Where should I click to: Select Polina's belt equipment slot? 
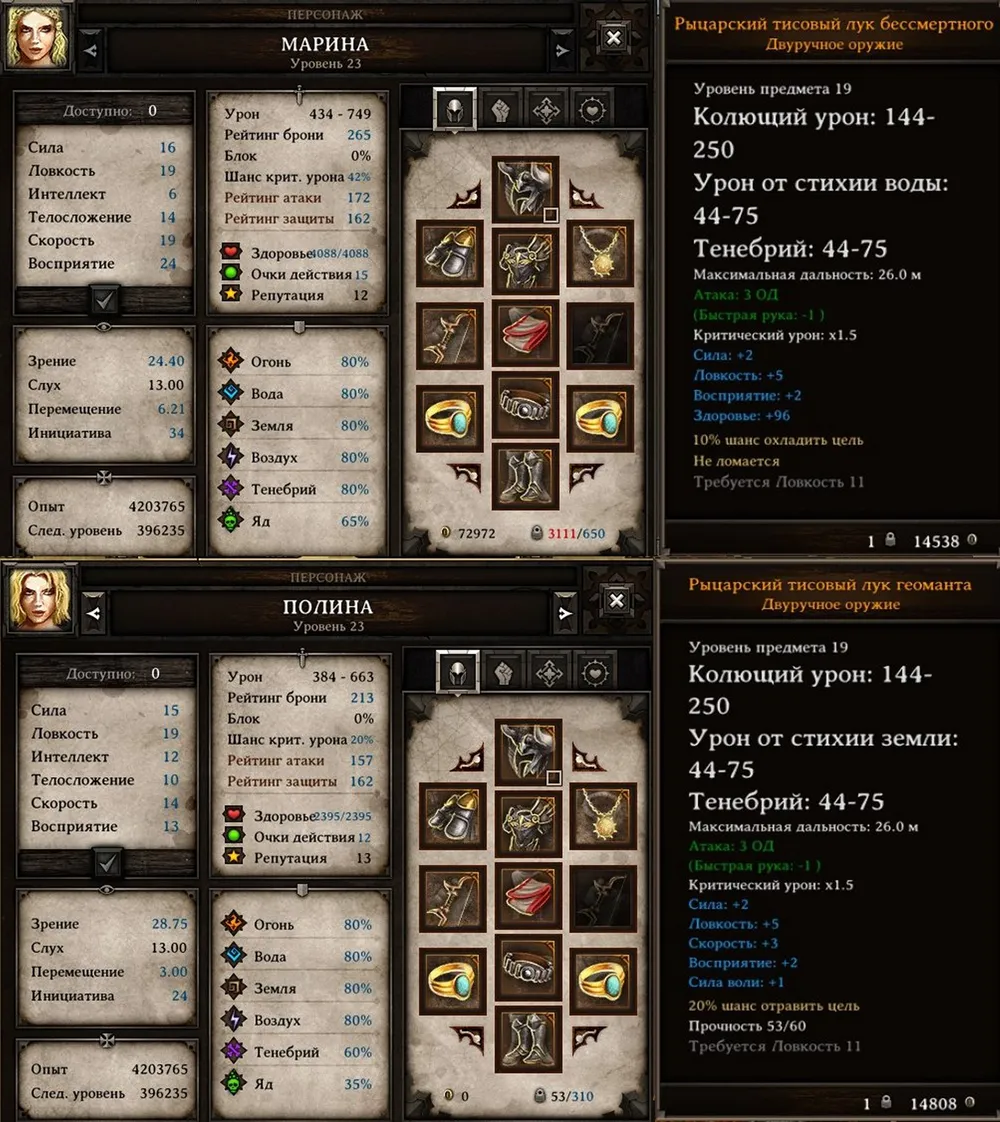coord(528,966)
